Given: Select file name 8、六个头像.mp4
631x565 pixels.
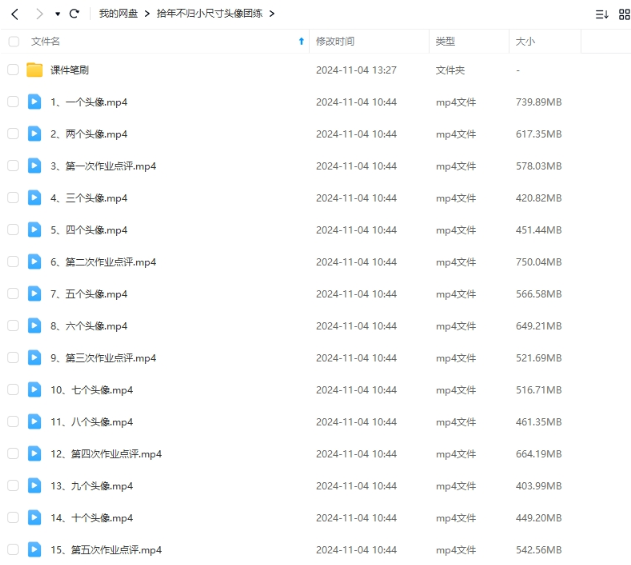Looking at the screenshot, I should (x=89, y=326).
